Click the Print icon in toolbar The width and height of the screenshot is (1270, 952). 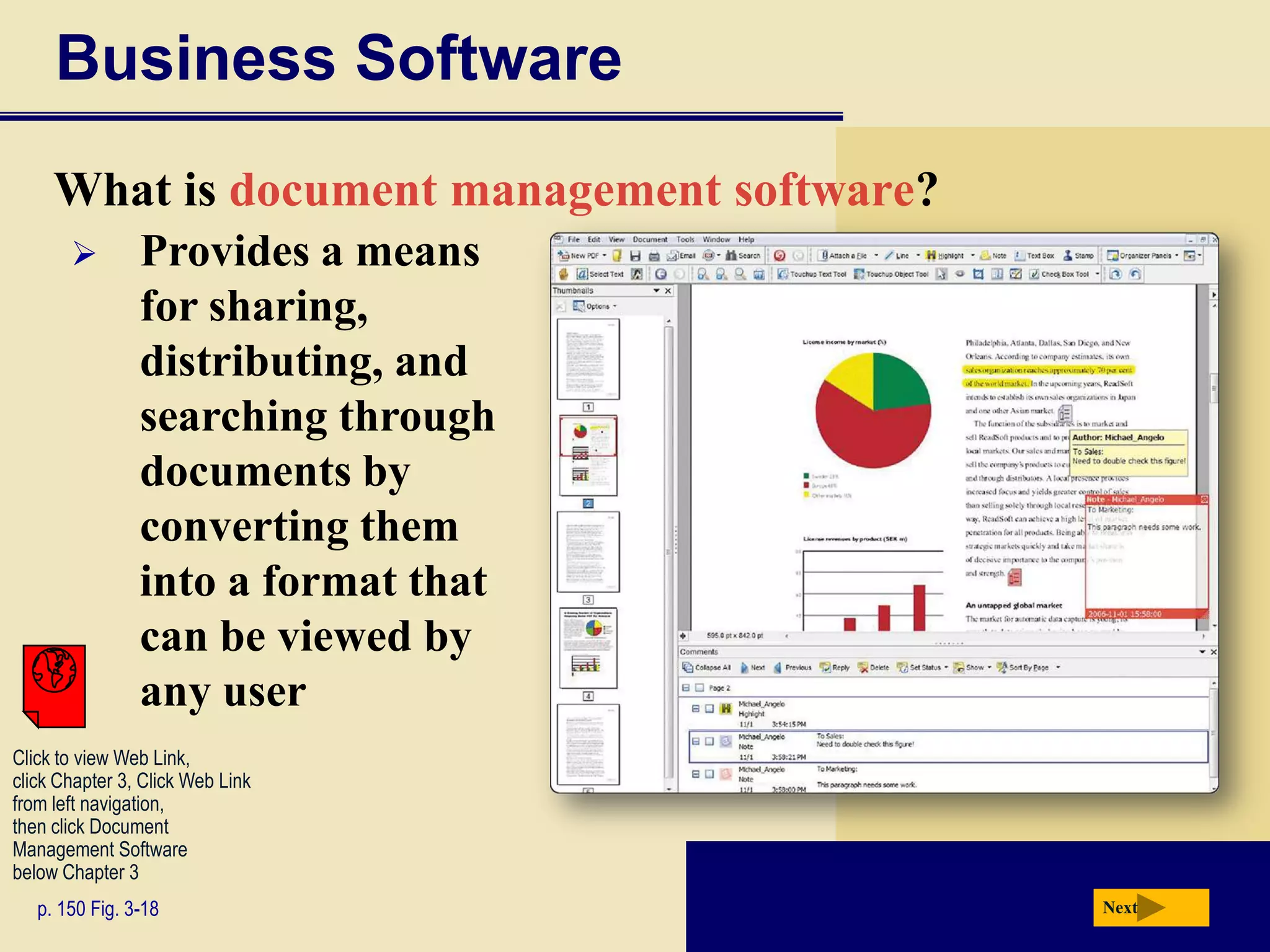click(654, 255)
